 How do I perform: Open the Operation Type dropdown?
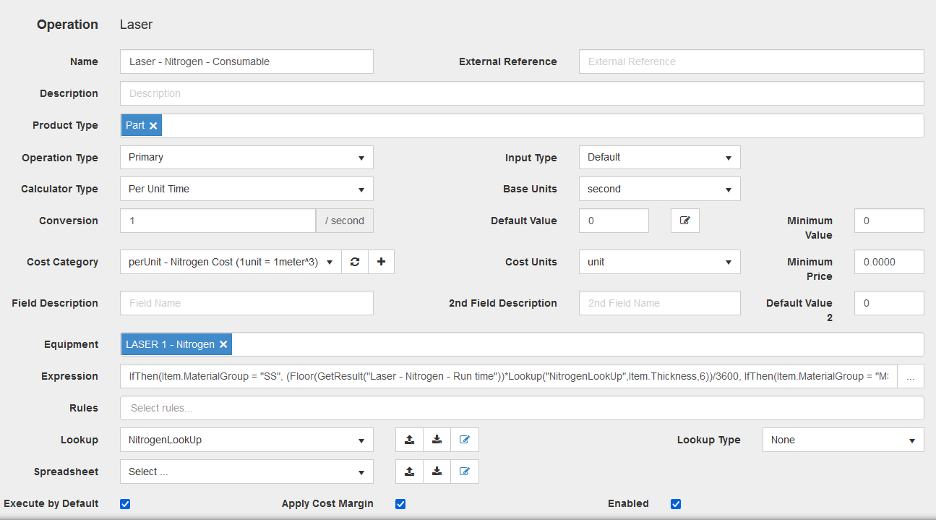(x=246, y=158)
